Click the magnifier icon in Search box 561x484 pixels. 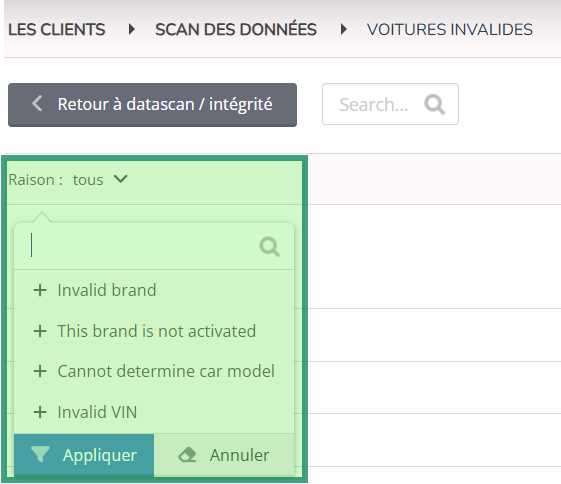click(434, 104)
